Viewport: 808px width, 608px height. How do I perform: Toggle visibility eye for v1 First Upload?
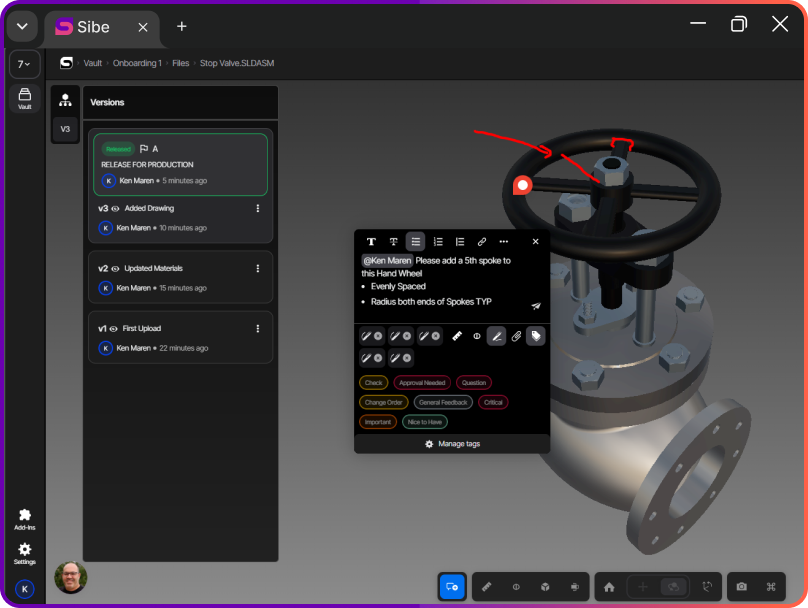pyautogui.click(x=114, y=329)
